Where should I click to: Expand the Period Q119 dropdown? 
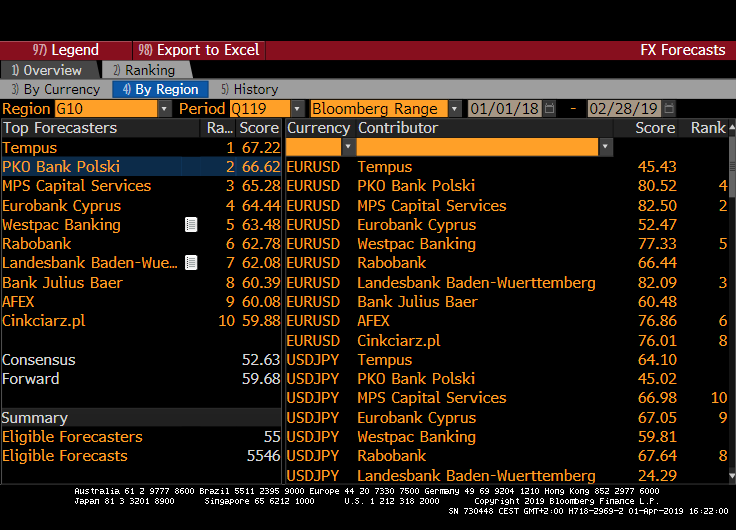pos(297,109)
